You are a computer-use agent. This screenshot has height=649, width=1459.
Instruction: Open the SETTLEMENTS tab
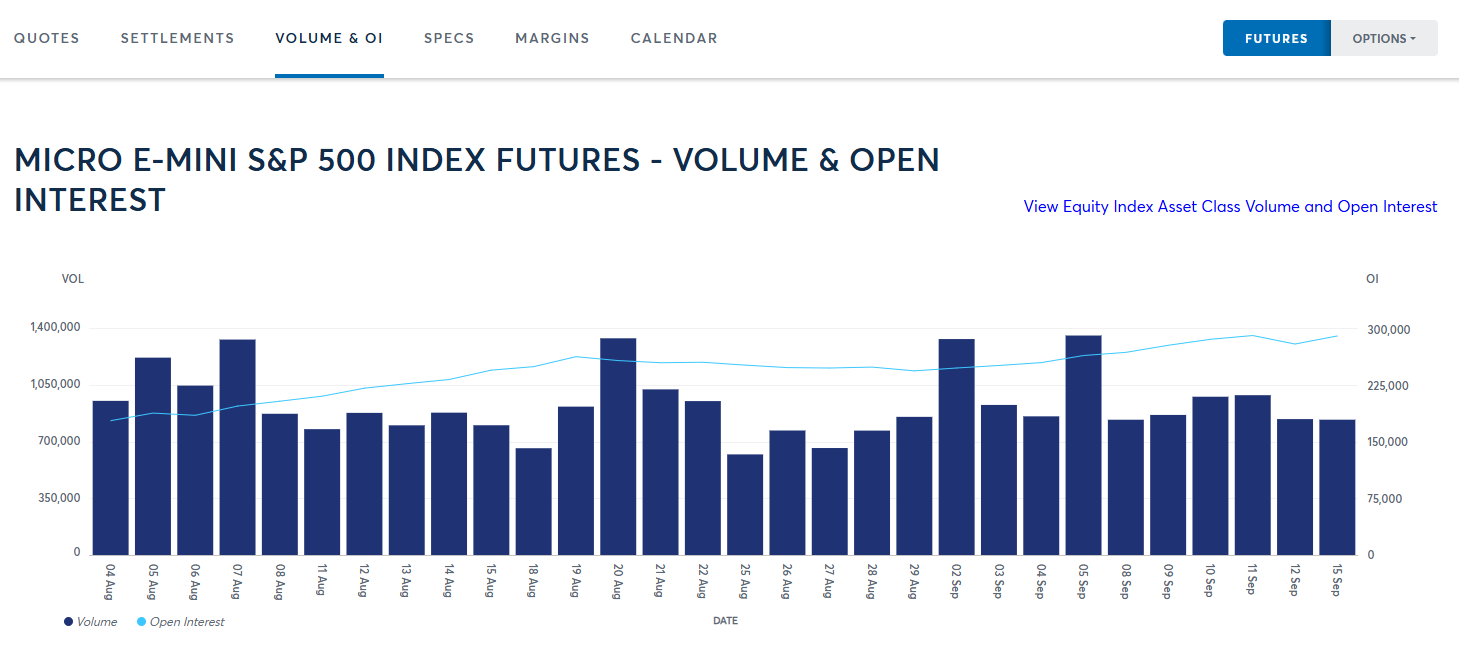(x=177, y=38)
